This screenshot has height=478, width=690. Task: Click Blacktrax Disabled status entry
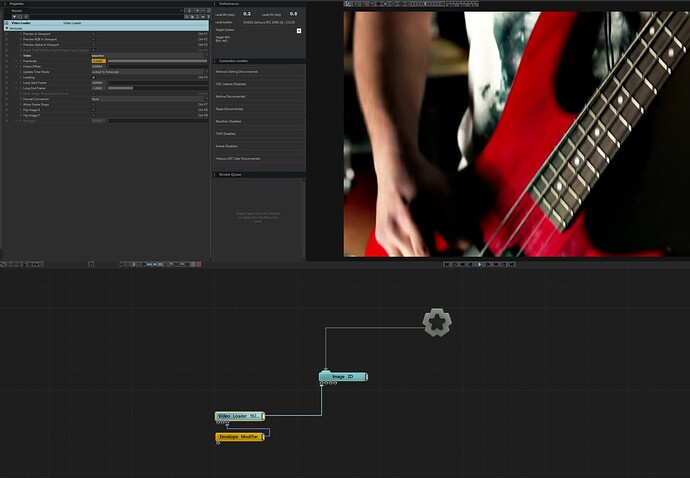260,121
